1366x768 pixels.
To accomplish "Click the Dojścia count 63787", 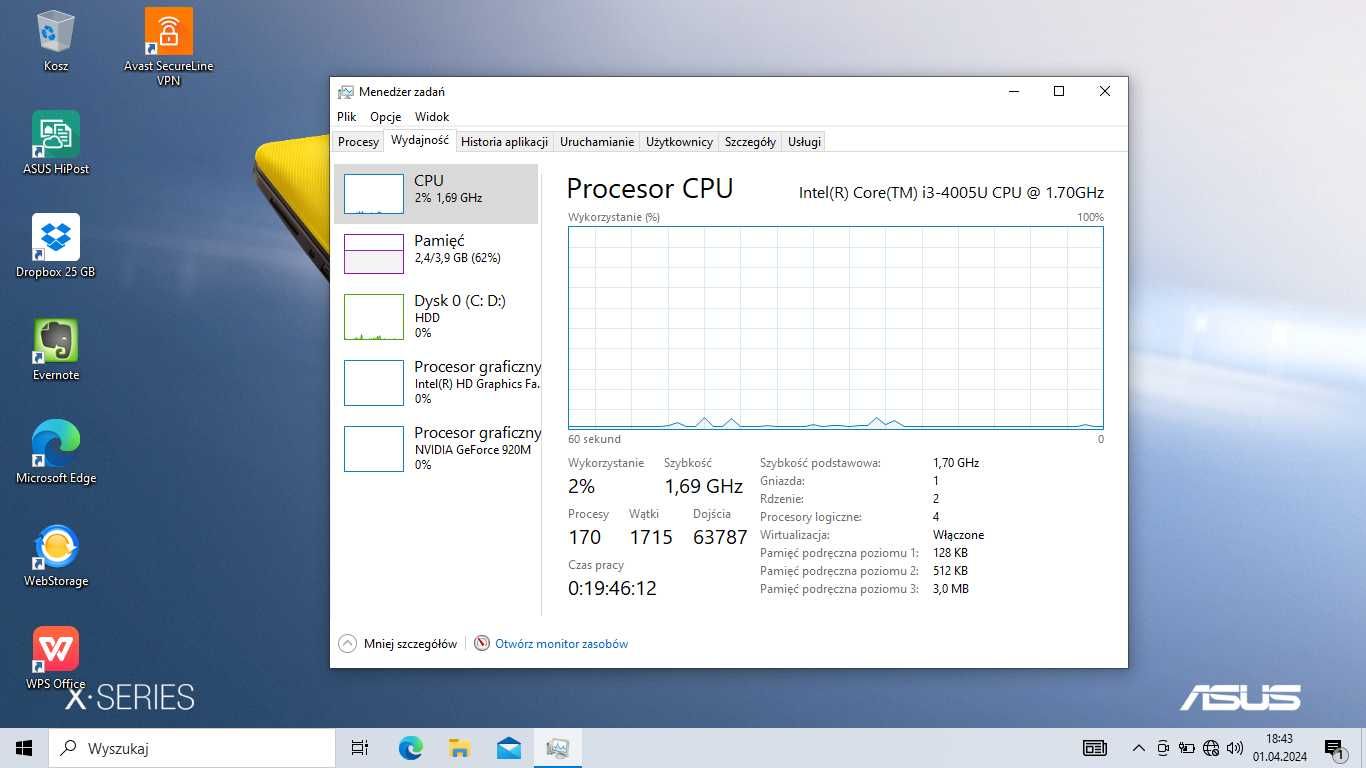I will coord(720,537).
